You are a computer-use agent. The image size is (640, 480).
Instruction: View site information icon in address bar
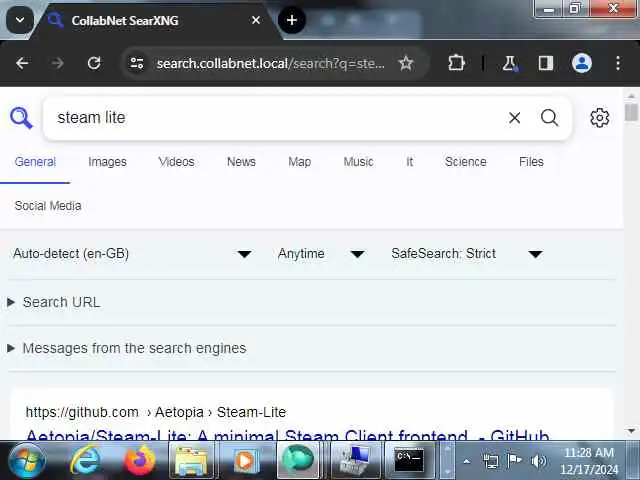coord(137,63)
